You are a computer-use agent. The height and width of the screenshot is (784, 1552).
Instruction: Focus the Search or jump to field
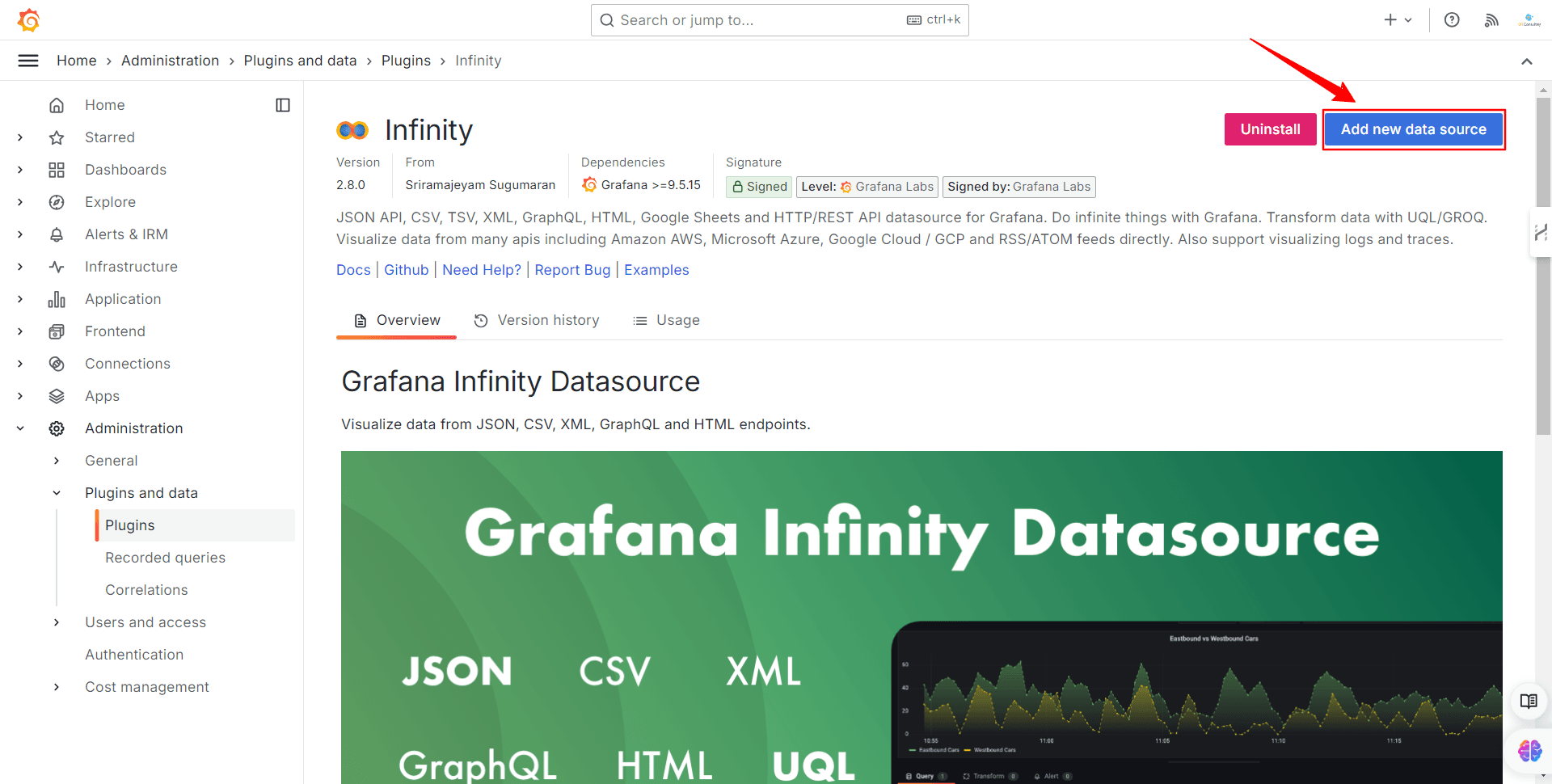[x=779, y=20]
